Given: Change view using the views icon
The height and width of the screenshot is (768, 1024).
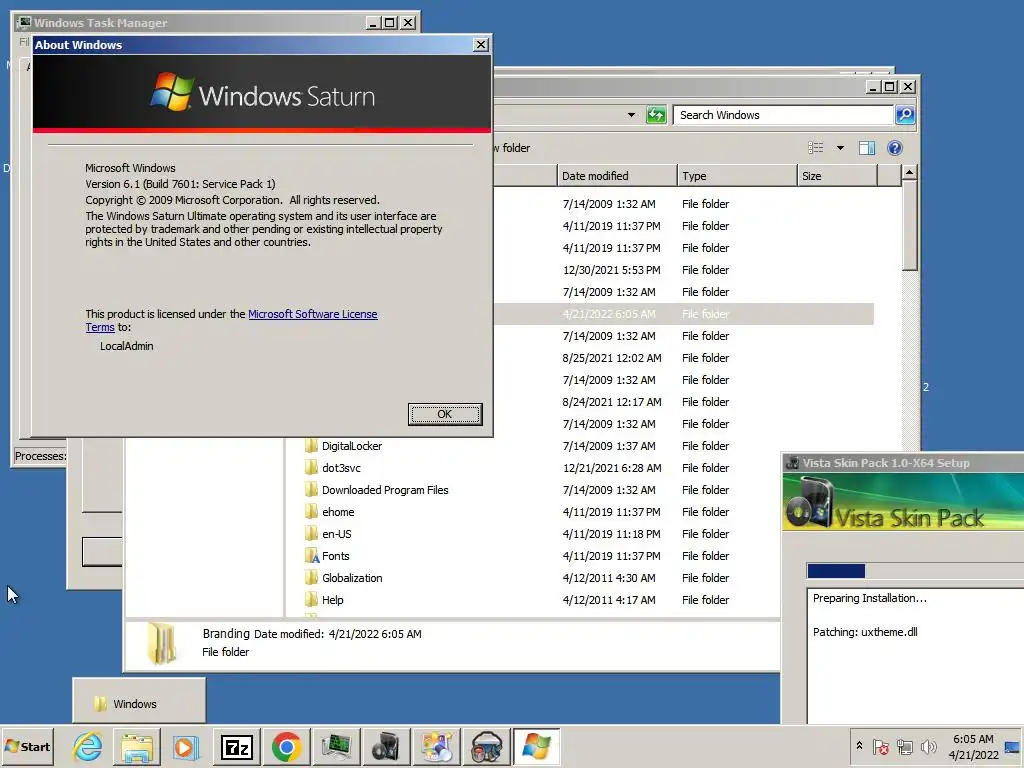Looking at the screenshot, I should pos(816,148).
